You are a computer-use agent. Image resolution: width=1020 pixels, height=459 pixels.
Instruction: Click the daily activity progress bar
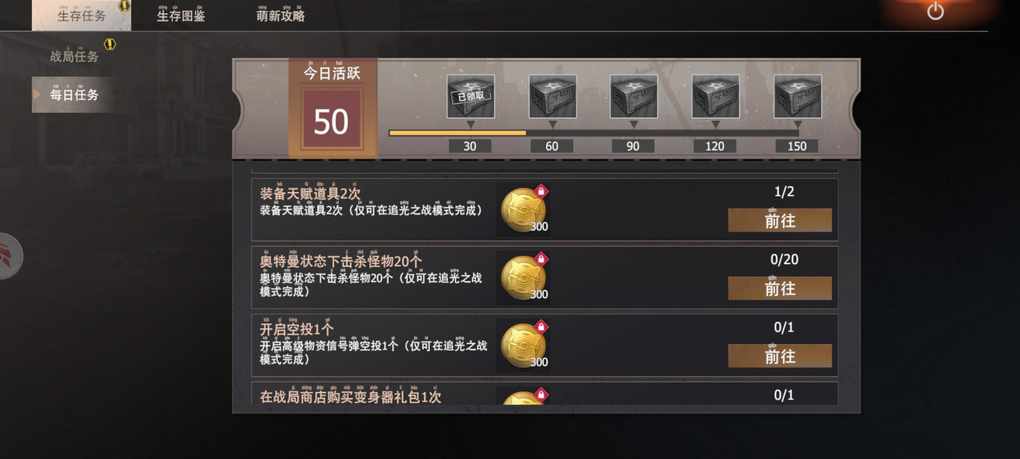point(593,133)
